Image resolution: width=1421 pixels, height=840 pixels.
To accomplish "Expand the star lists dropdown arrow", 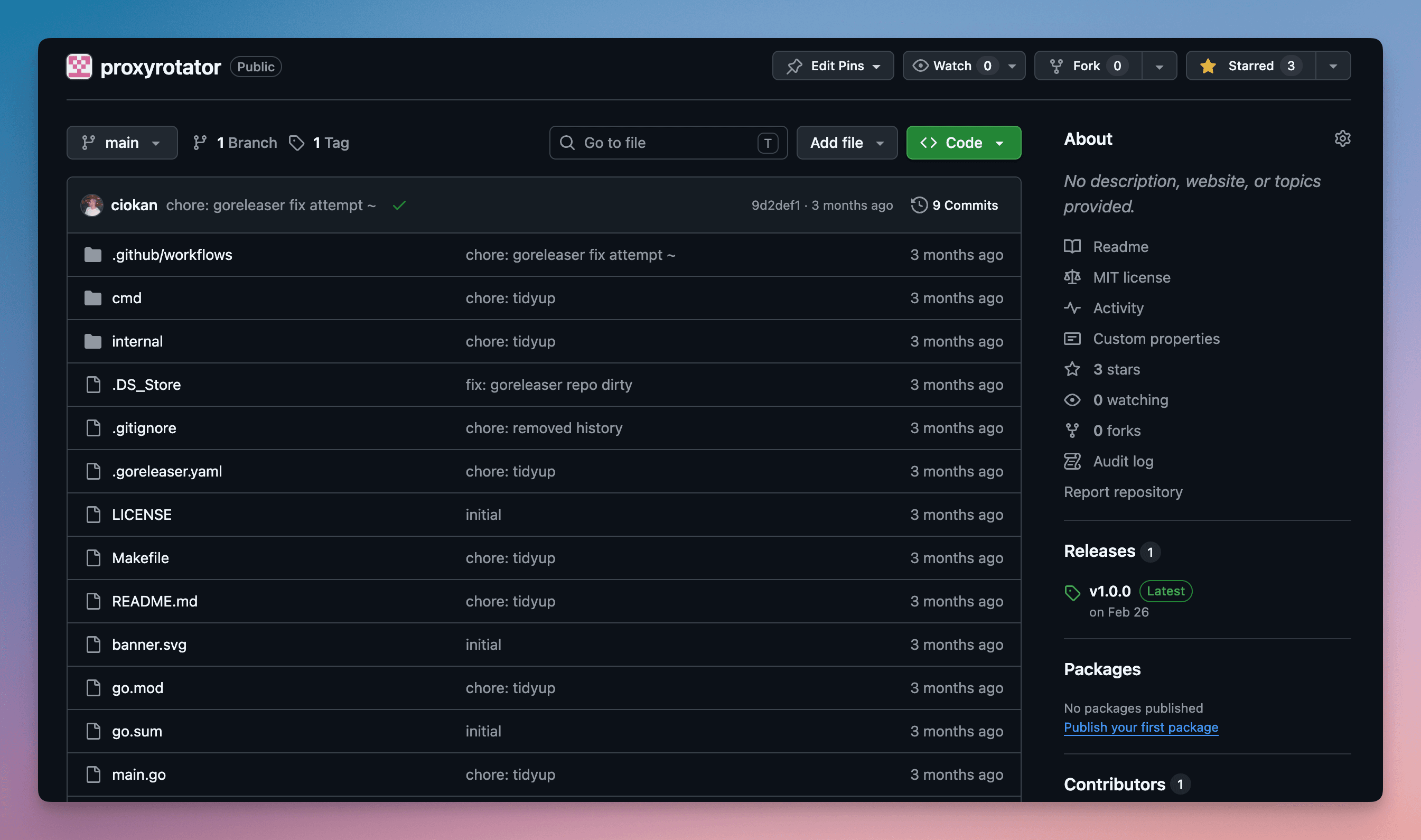I will click(x=1333, y=66).
